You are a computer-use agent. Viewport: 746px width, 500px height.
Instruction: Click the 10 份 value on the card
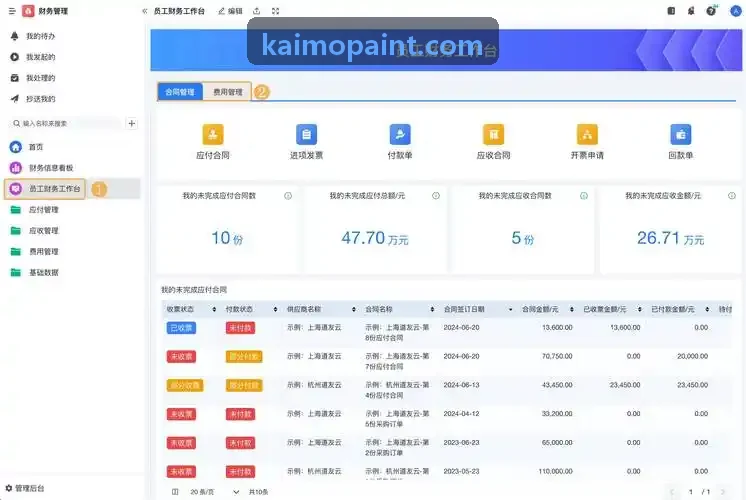(x=227, y=238)
